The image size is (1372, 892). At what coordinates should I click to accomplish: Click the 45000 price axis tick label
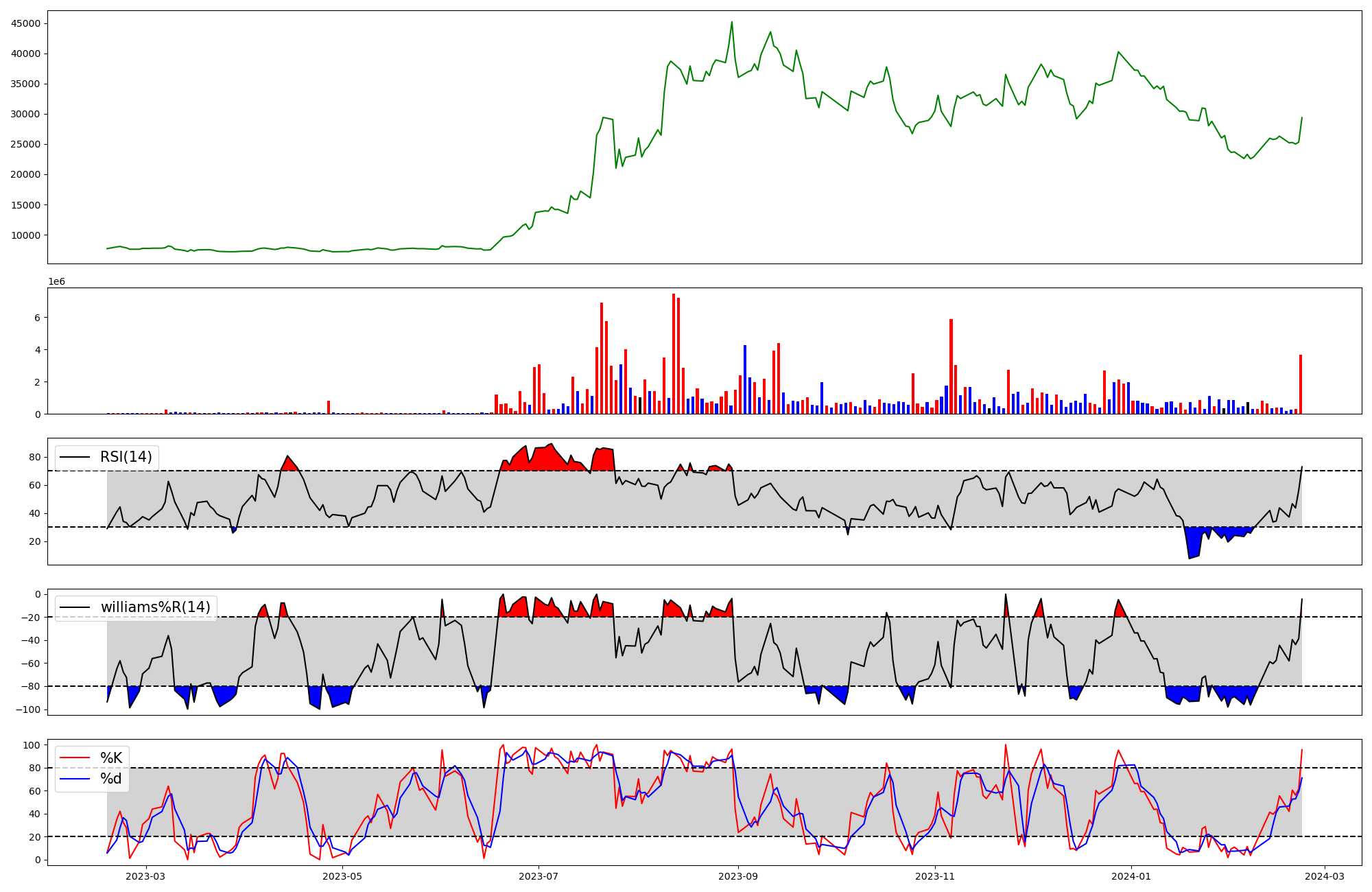26,23
